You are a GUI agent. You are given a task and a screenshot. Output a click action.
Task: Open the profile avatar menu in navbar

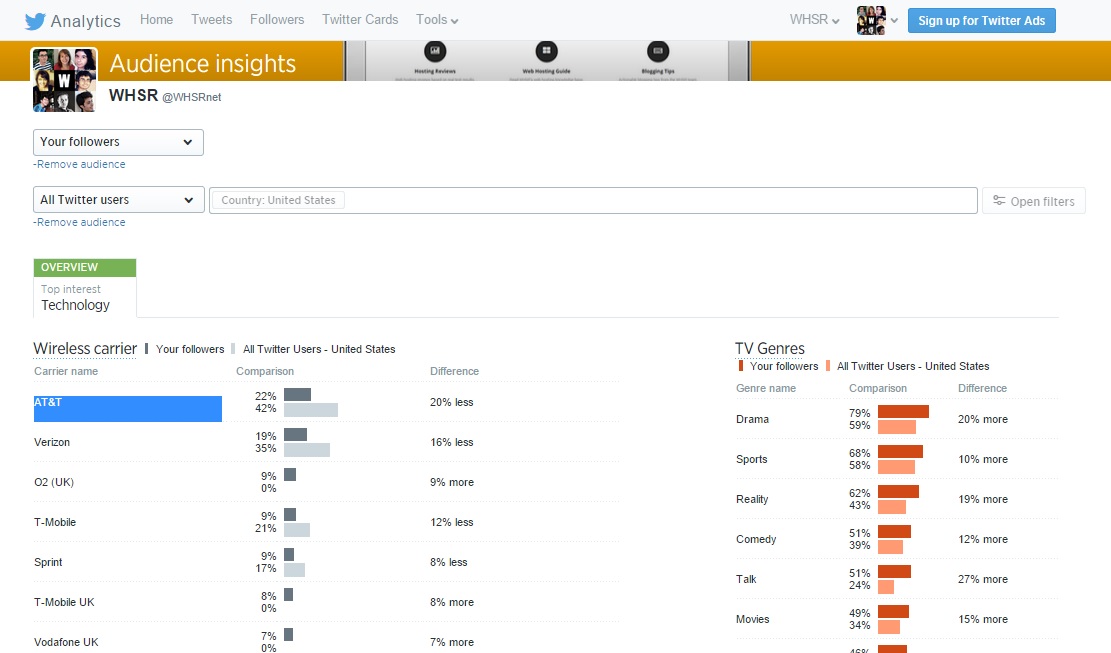(871, 21)
